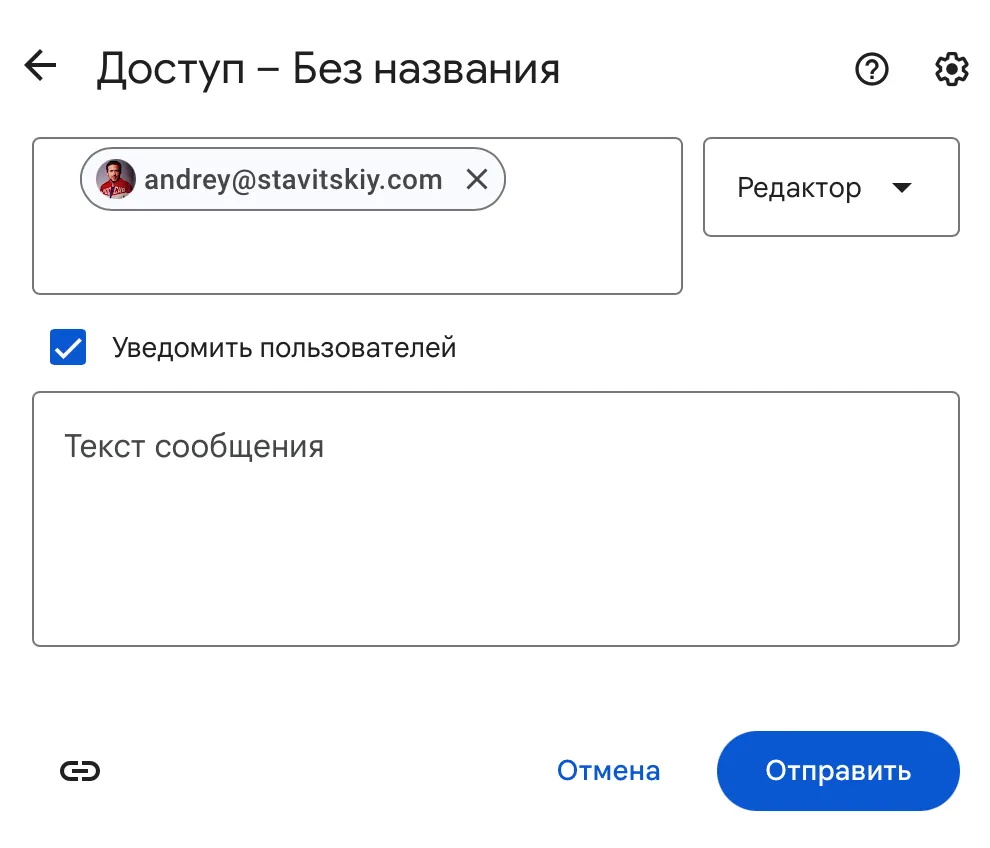Select the "Редактор" label text
This screenshot has width=990, height=848.
click(799, 188)
